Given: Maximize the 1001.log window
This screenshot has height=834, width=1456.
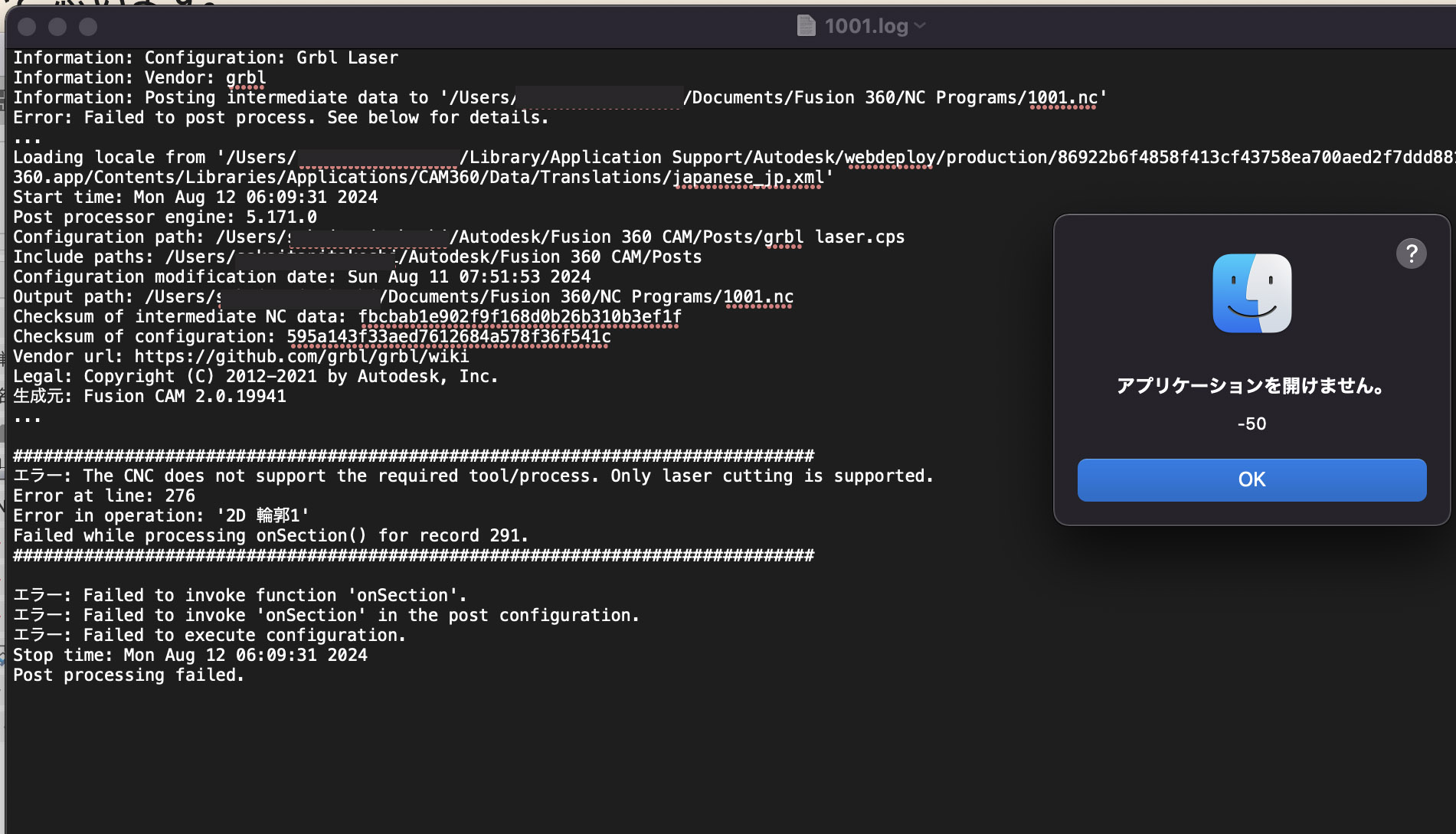Looking at the screenshot, I should pos(88,27).
